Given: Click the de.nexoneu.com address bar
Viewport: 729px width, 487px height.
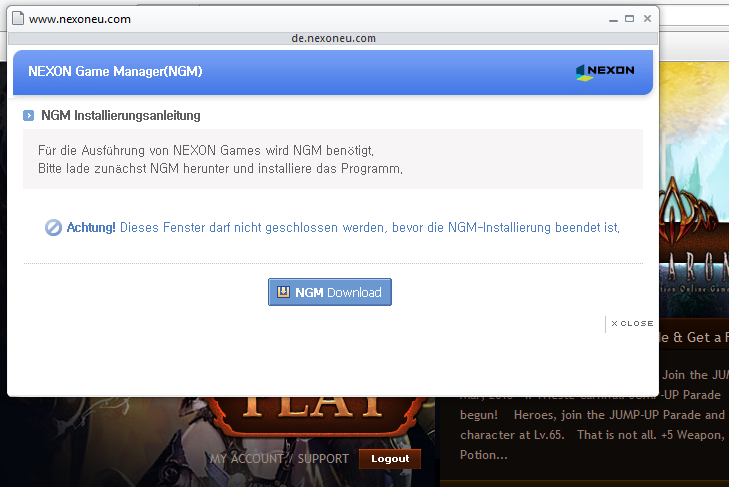Looking at the screenshot, I should point(333,38).
